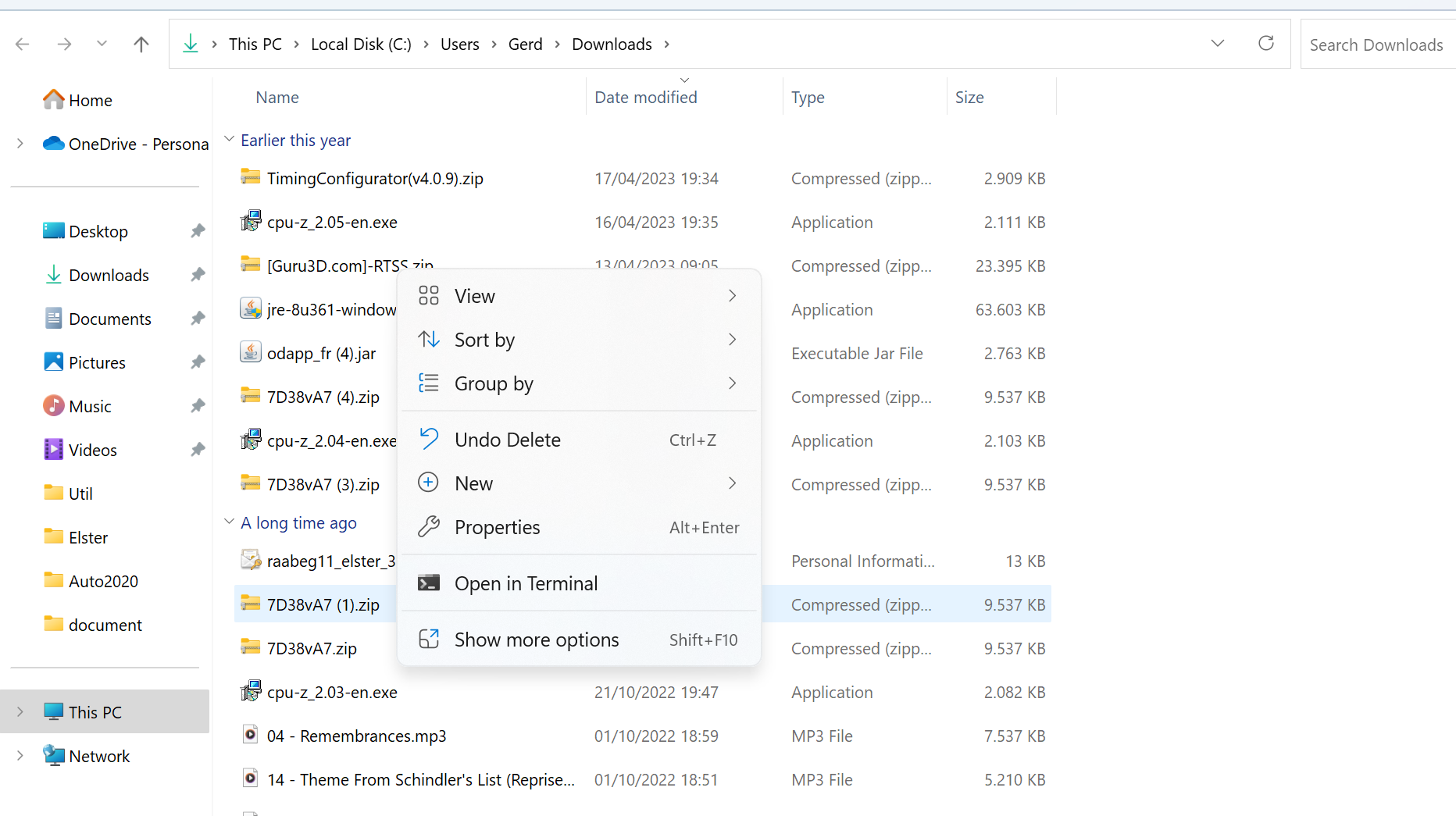Unpin Desktop via its pin icon
The image size is (1456, 816).
coord(198,231)
